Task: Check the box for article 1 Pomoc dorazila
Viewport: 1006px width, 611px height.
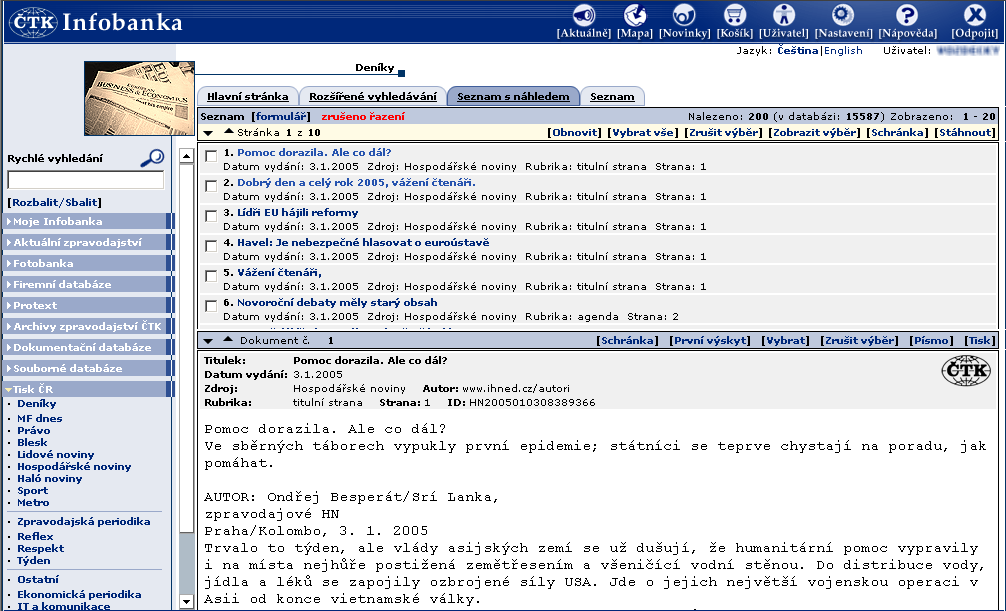Action: pos(211,156)
